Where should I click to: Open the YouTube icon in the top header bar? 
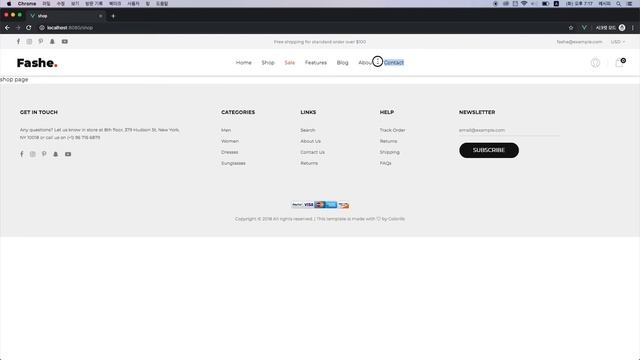point(64,42)
